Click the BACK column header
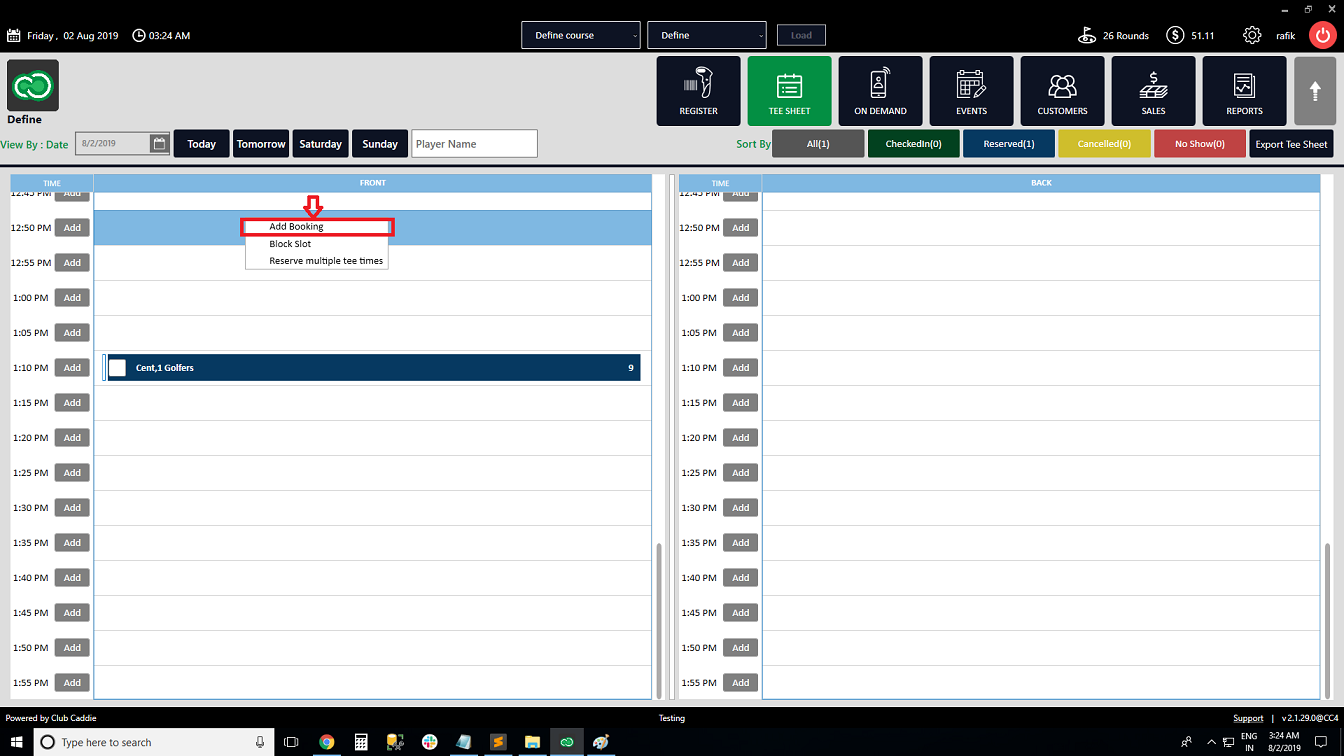The image size is (1344, 756). tap(1041, 183)
